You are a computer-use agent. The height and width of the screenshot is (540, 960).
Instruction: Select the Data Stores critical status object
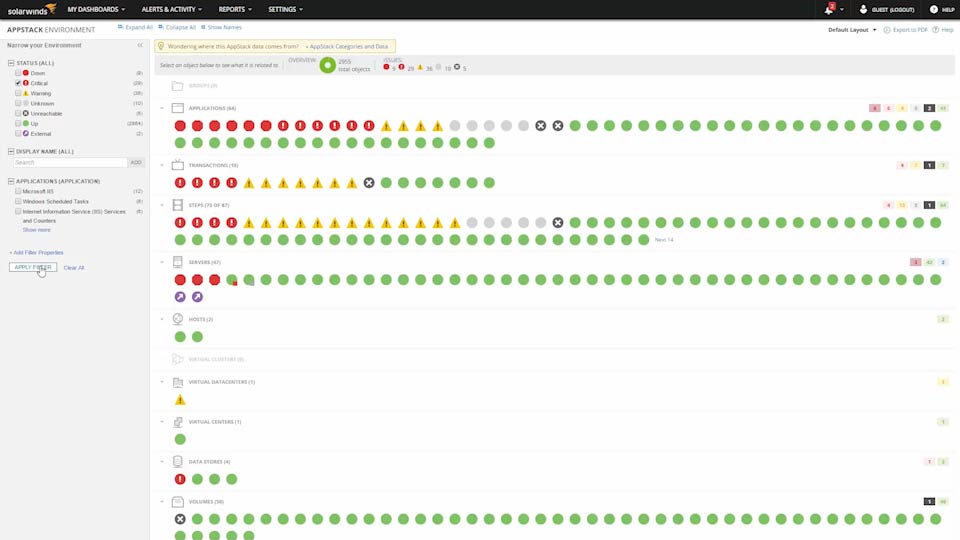click(180, 479)
